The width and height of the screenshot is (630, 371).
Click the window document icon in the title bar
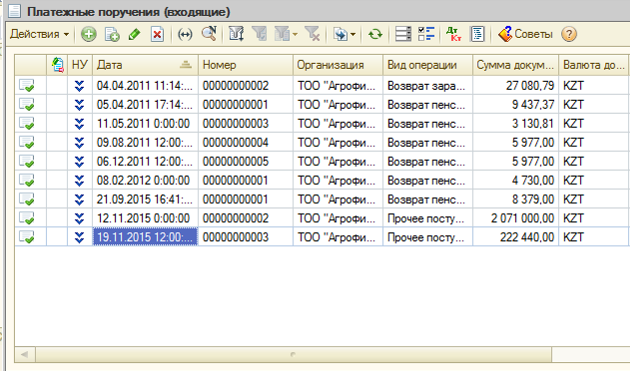pyautogui.click(x=14, y=11)
